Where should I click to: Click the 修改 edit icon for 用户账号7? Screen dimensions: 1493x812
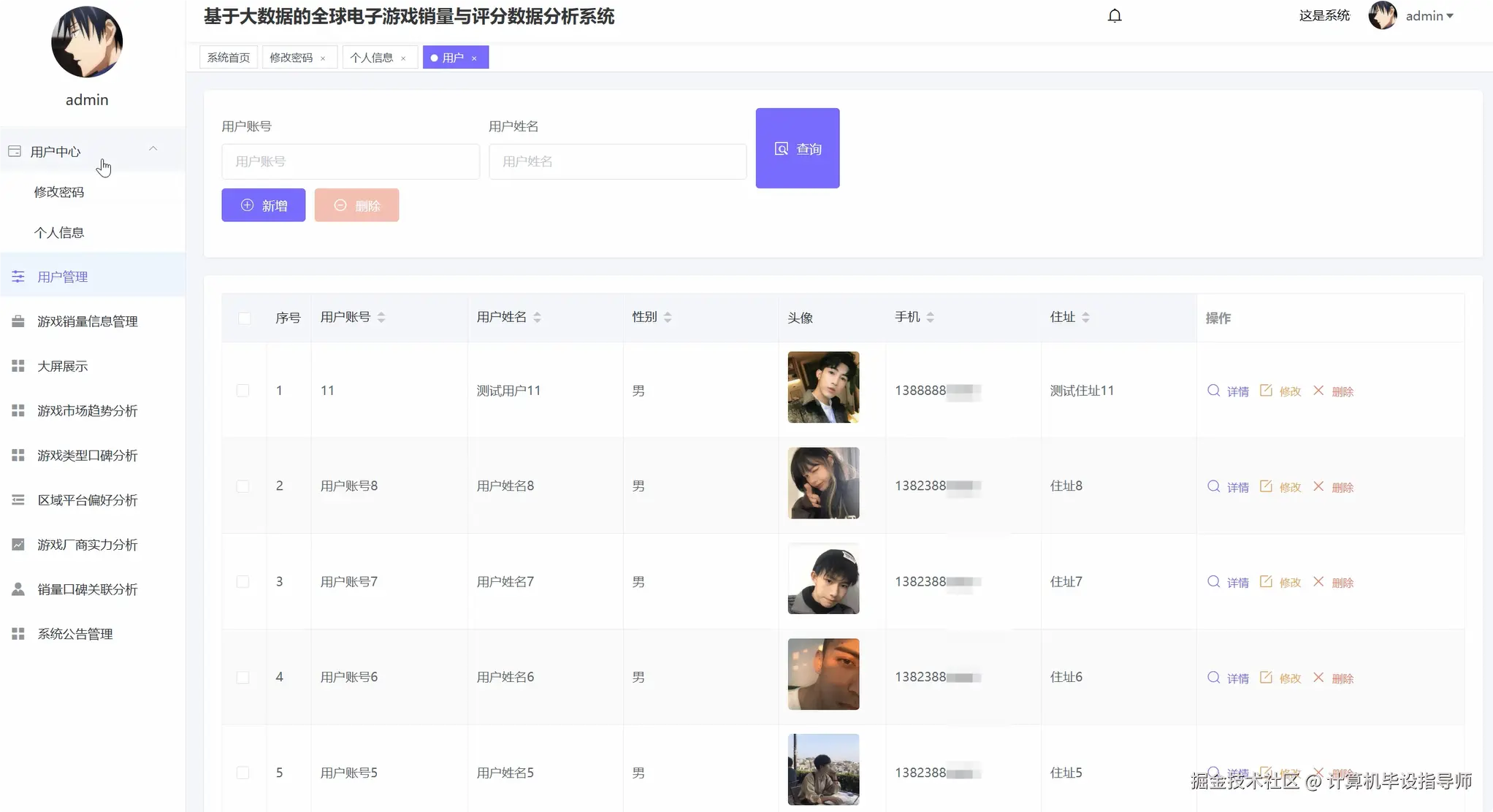(x=1266, y=582)
